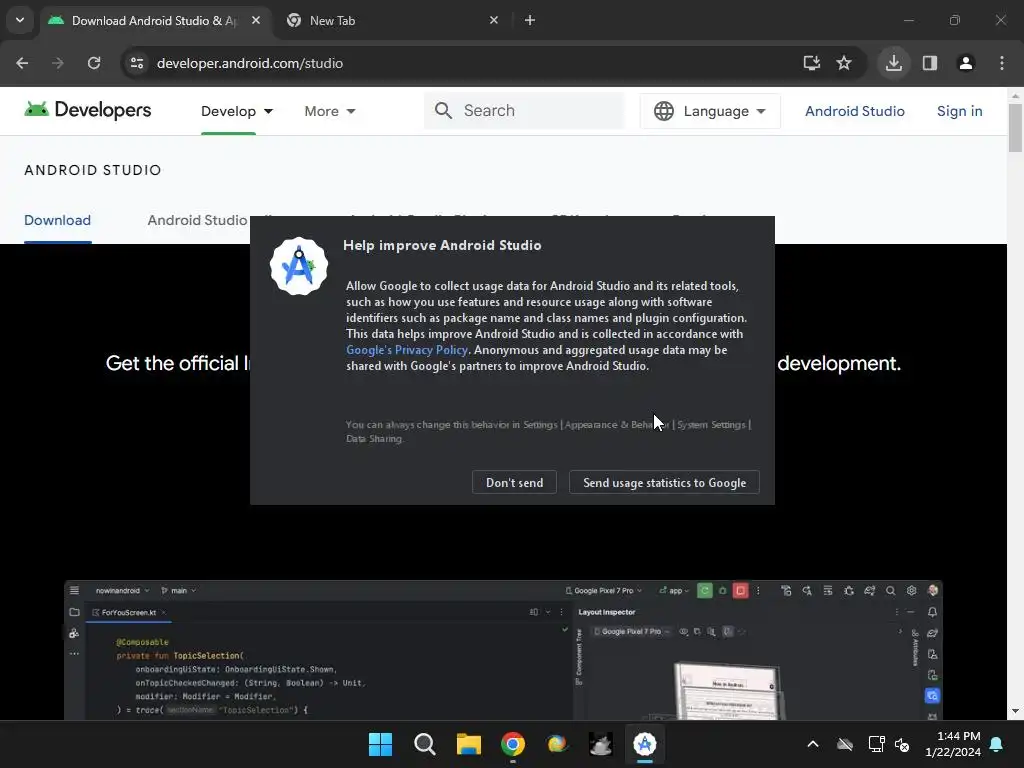This screenshot has width=1024, height=768.
Task: Click hamburger menu in IDE preview image
Action: [74, 590]
